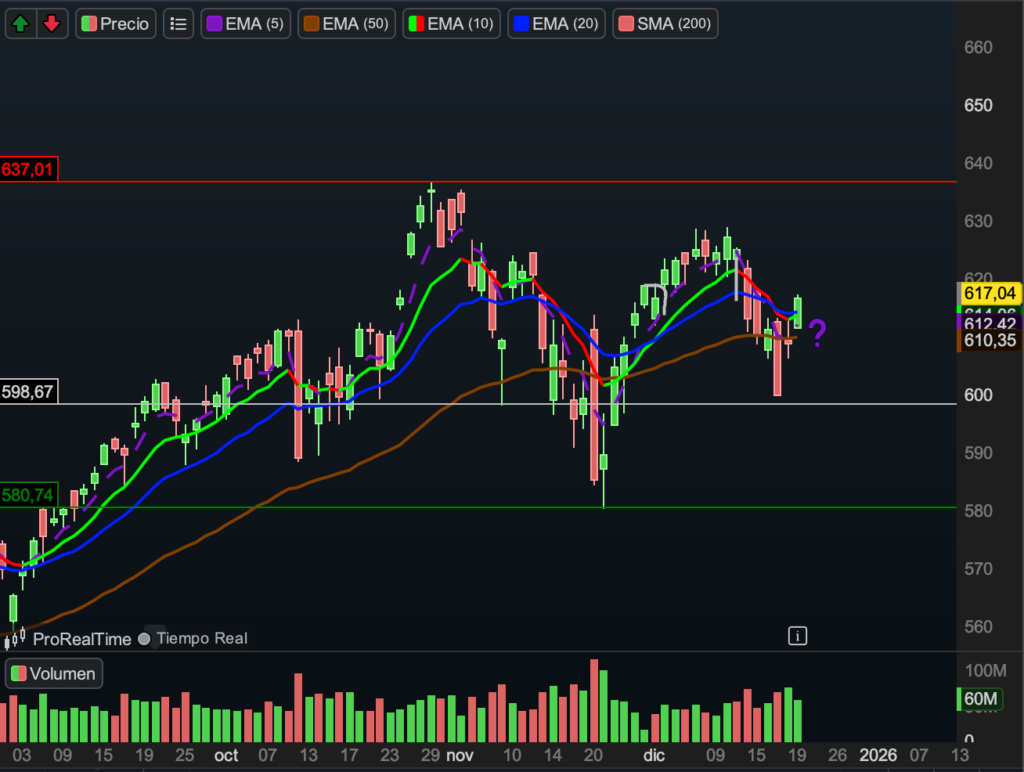Click the 2026 date on time axis

[x=878, y=755]
